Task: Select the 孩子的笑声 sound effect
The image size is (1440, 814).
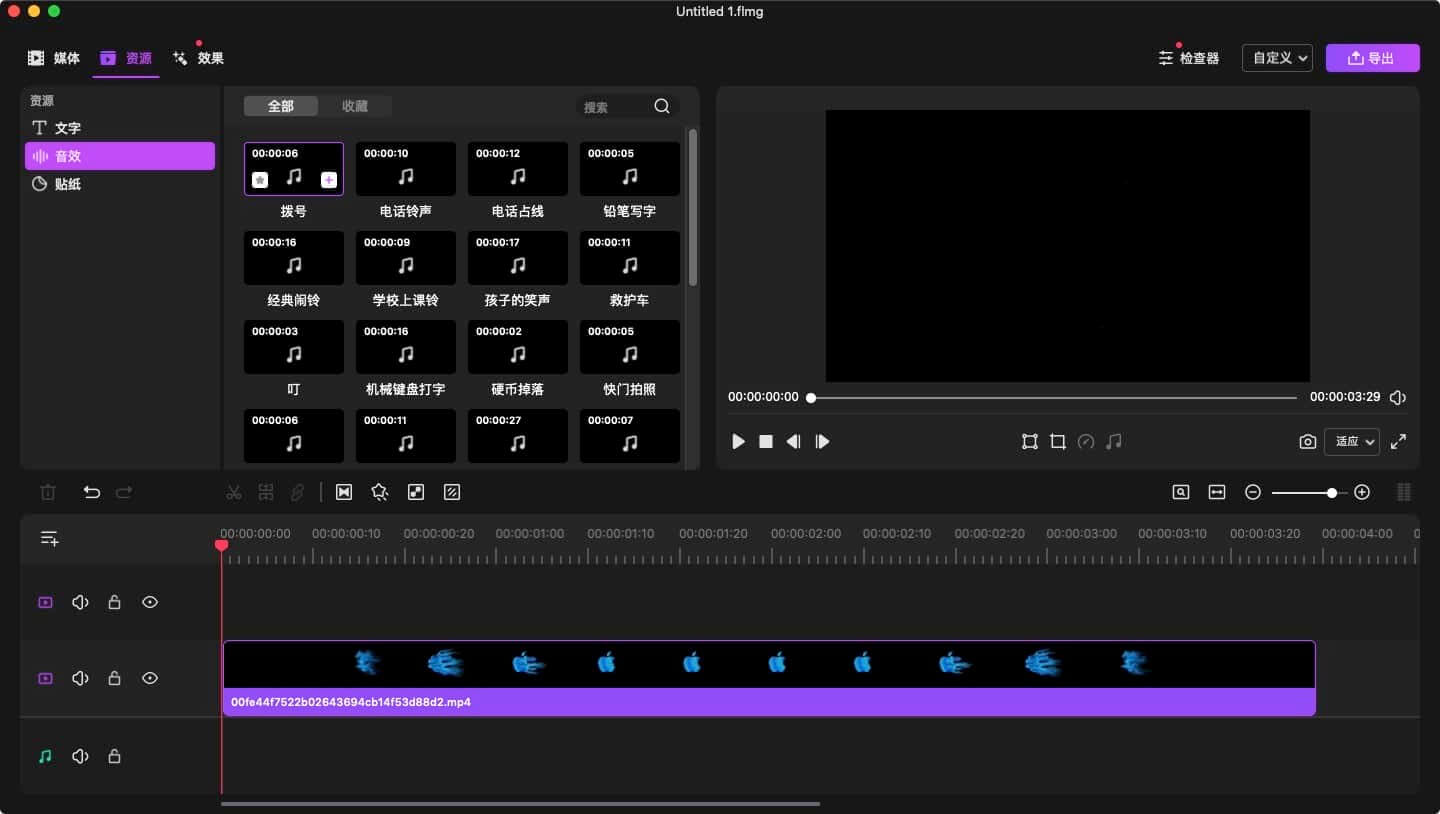Action: 518,258
